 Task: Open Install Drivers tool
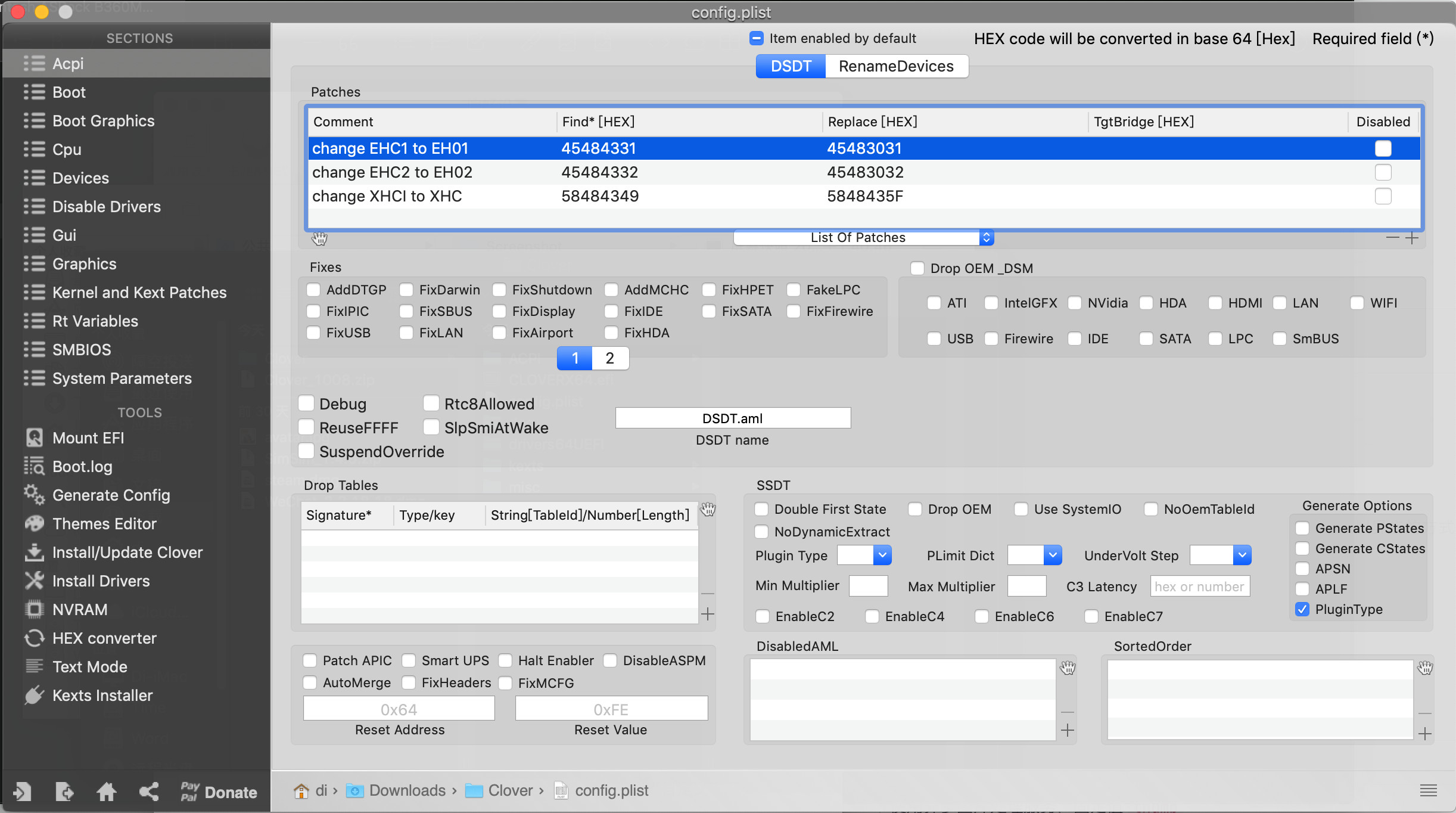tap(101, 581)
